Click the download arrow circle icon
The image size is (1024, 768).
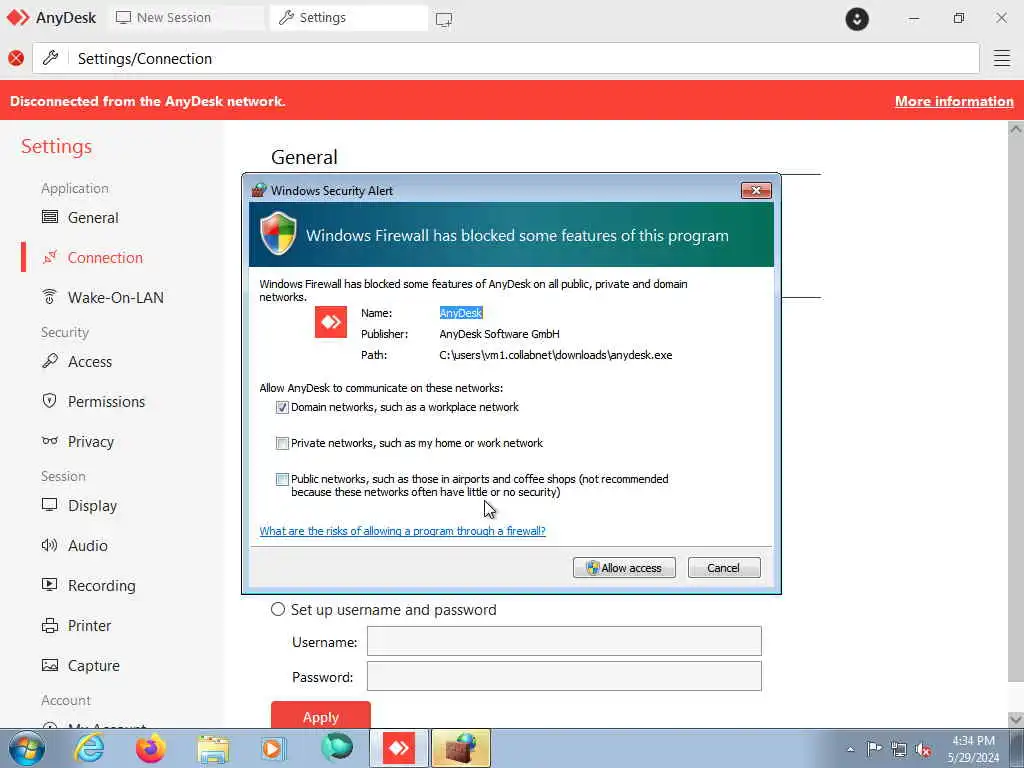click(857, 19)
